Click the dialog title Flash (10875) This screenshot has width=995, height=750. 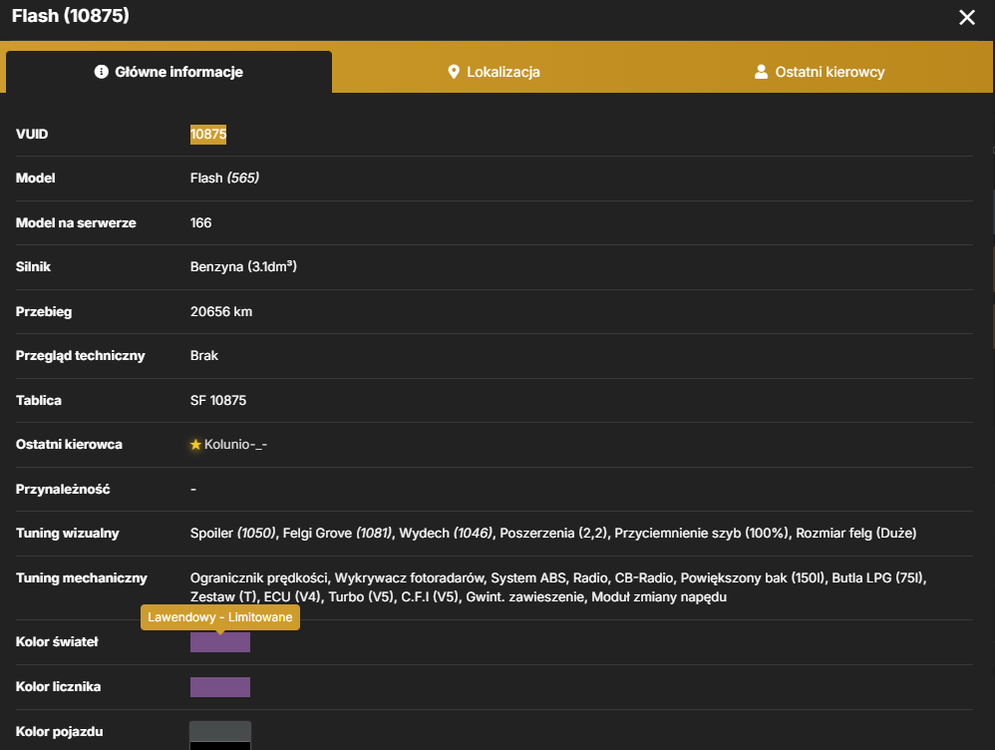click(70, 16)
